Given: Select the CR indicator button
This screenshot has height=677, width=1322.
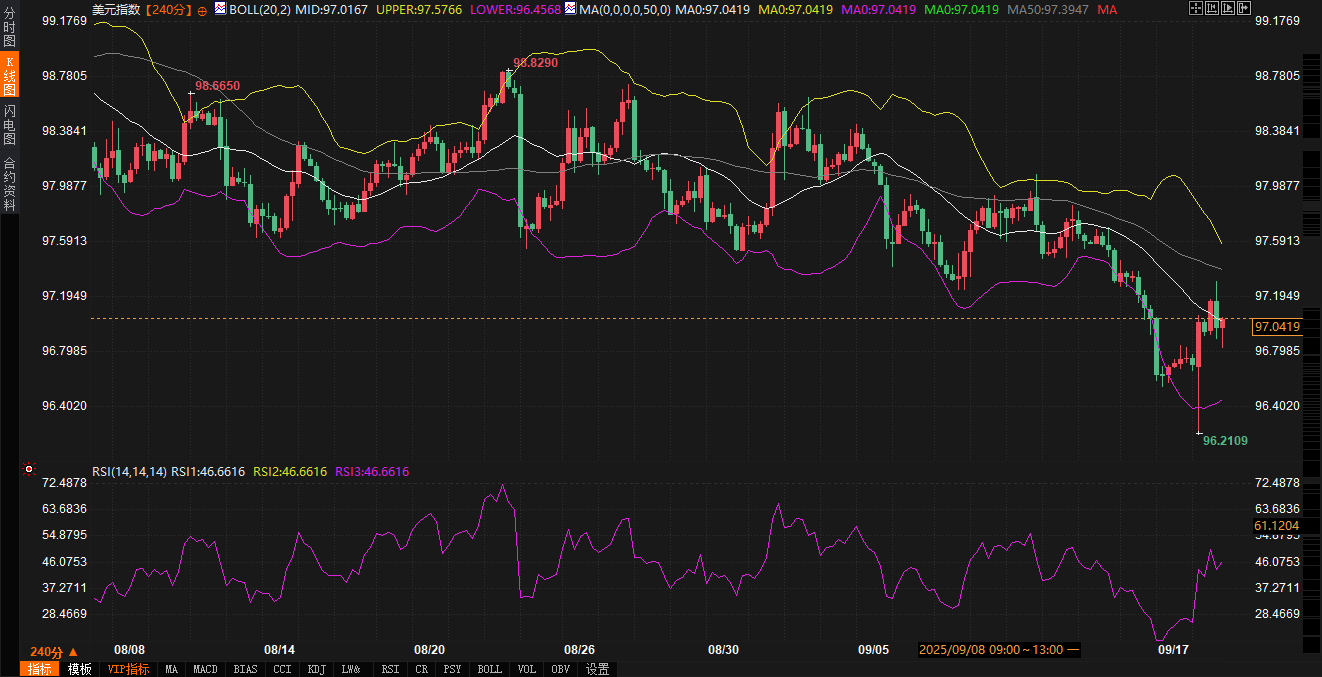Looking at the screenshot, I should 422,669.
